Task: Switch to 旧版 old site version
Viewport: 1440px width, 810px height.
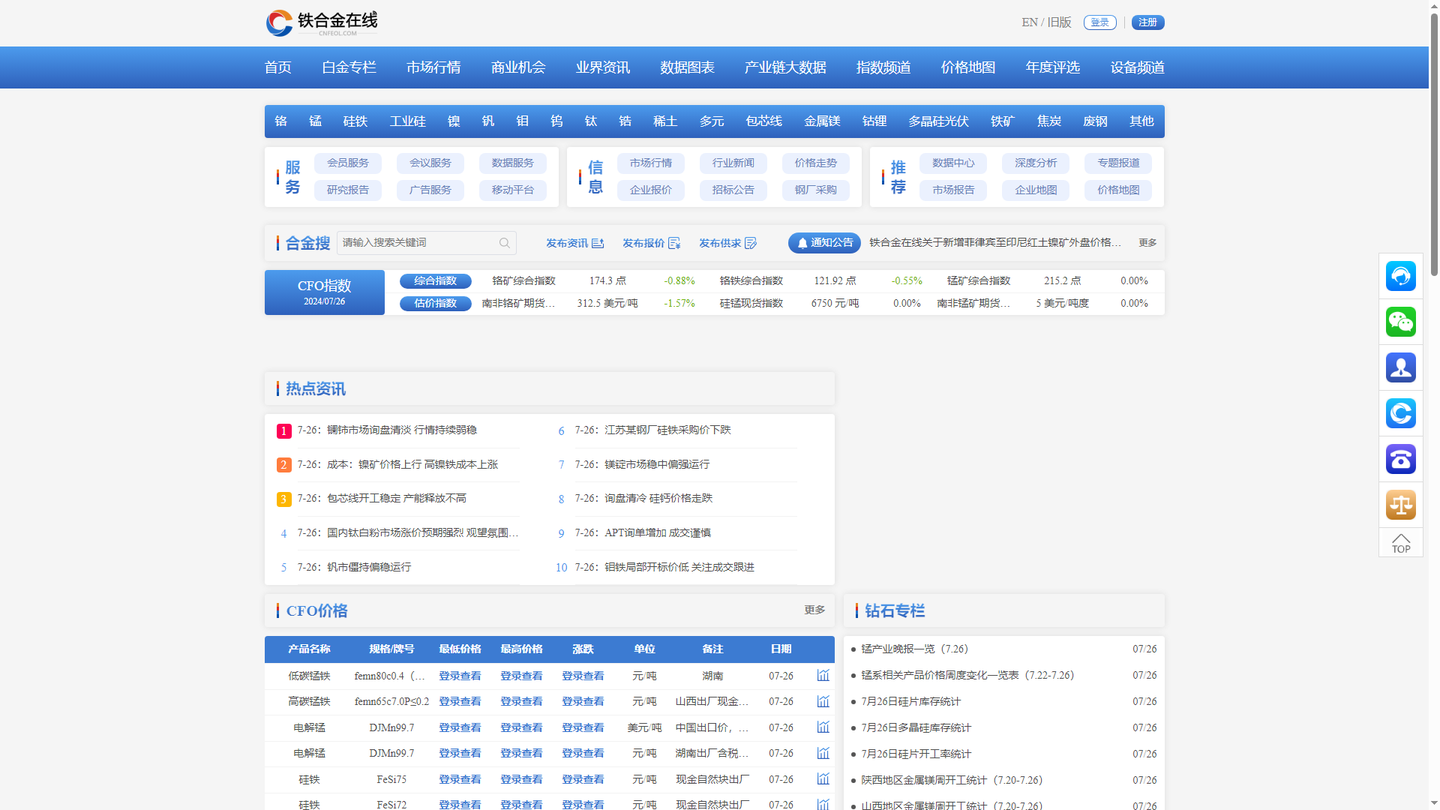Action: [1059, 22]
